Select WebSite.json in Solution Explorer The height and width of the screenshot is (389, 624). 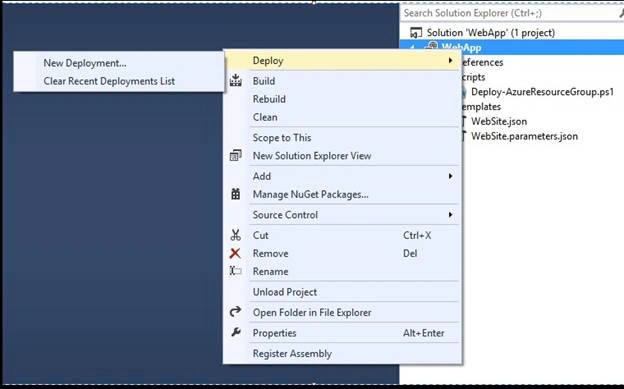click(499, 121)
